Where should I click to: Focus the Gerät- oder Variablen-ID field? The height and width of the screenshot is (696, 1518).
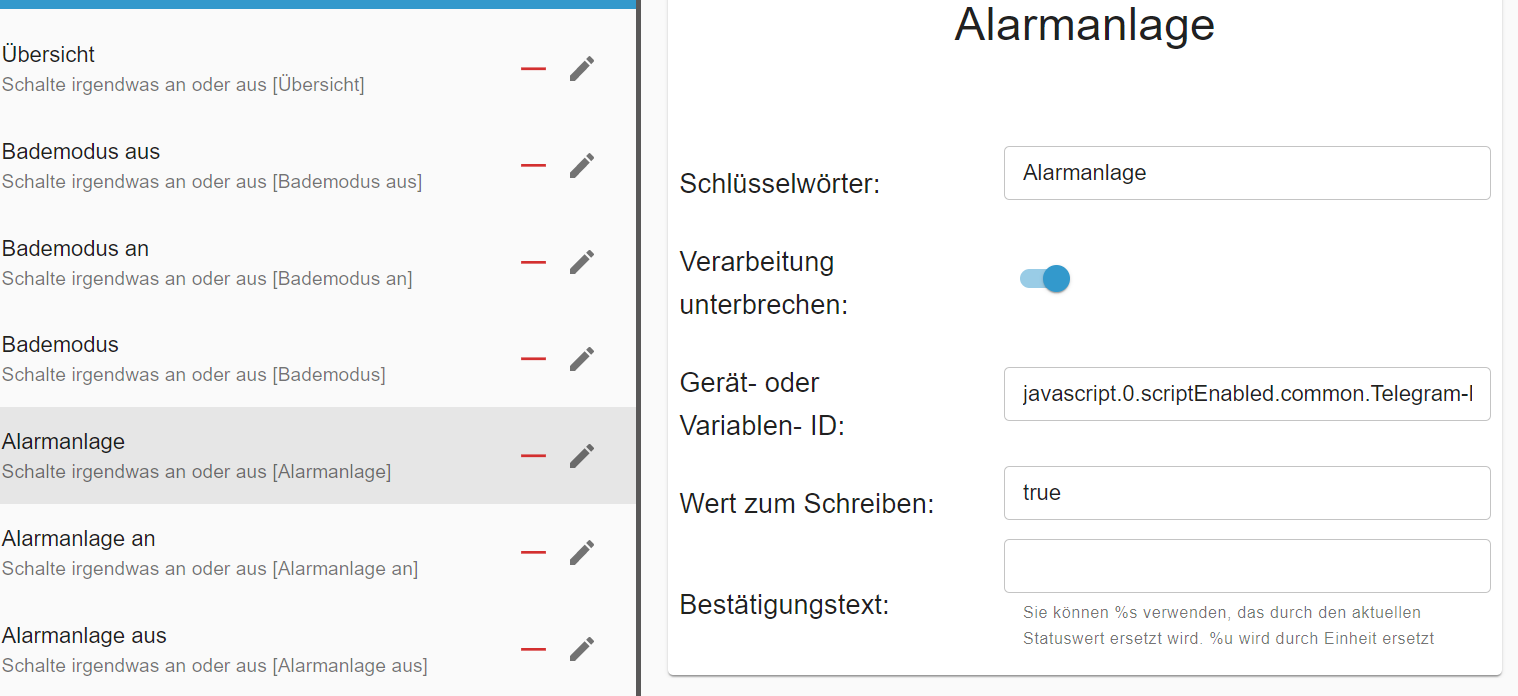point(1247,394)
